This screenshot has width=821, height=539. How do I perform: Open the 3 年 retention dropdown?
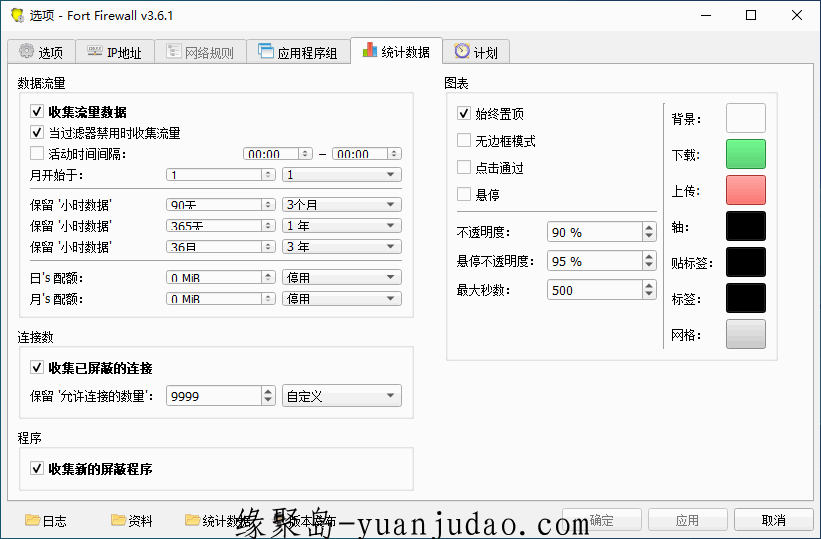[x=342, y=246]
